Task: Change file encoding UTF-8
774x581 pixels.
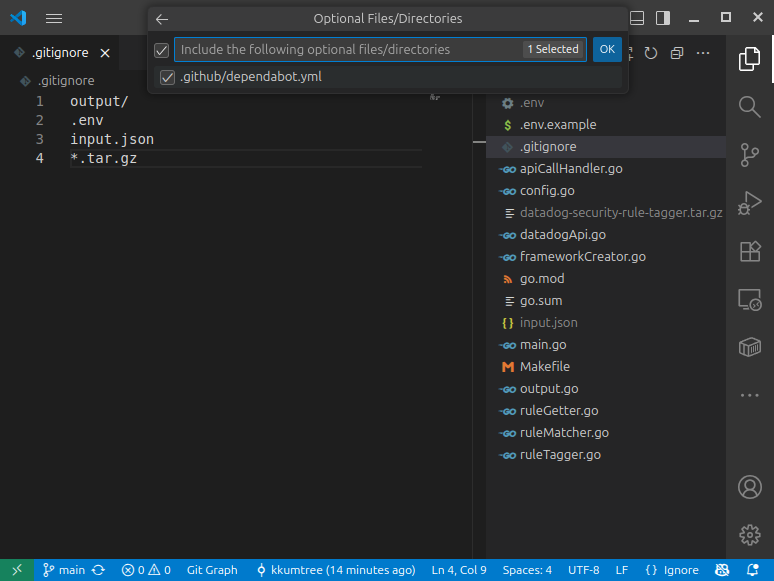Action: point(583,570)
